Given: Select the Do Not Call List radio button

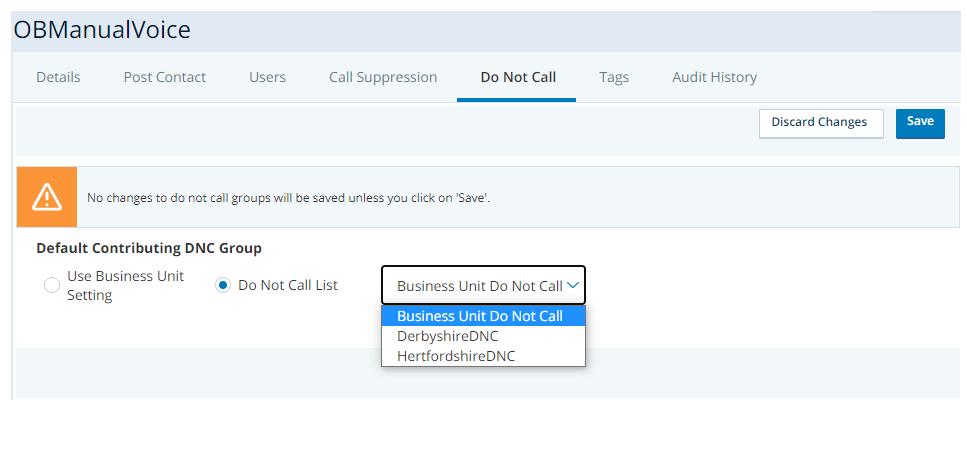Looking at the screenshot, I should coord(223,285).
